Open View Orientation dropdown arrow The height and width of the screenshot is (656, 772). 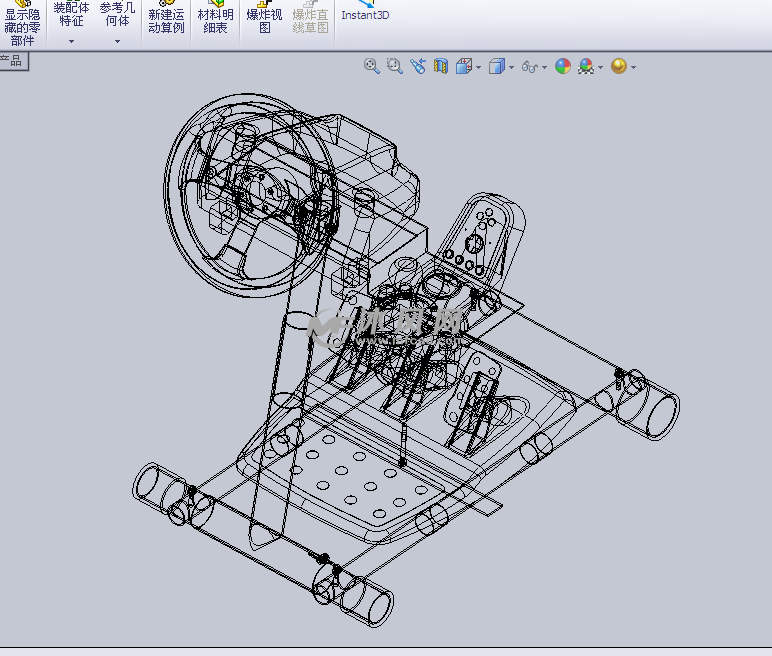coord(479,67)
